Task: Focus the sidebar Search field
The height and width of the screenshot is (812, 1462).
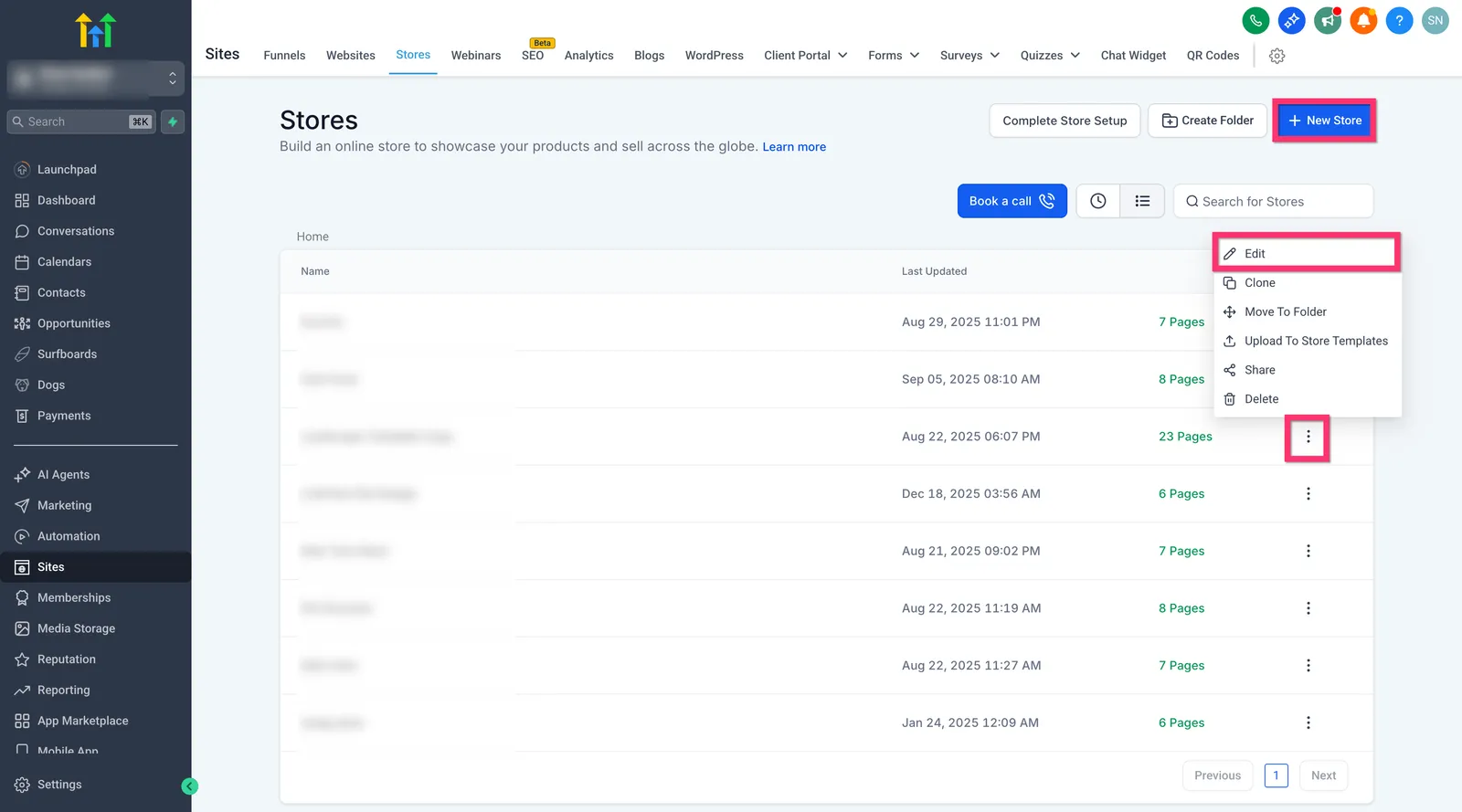Action: (81, 121)
